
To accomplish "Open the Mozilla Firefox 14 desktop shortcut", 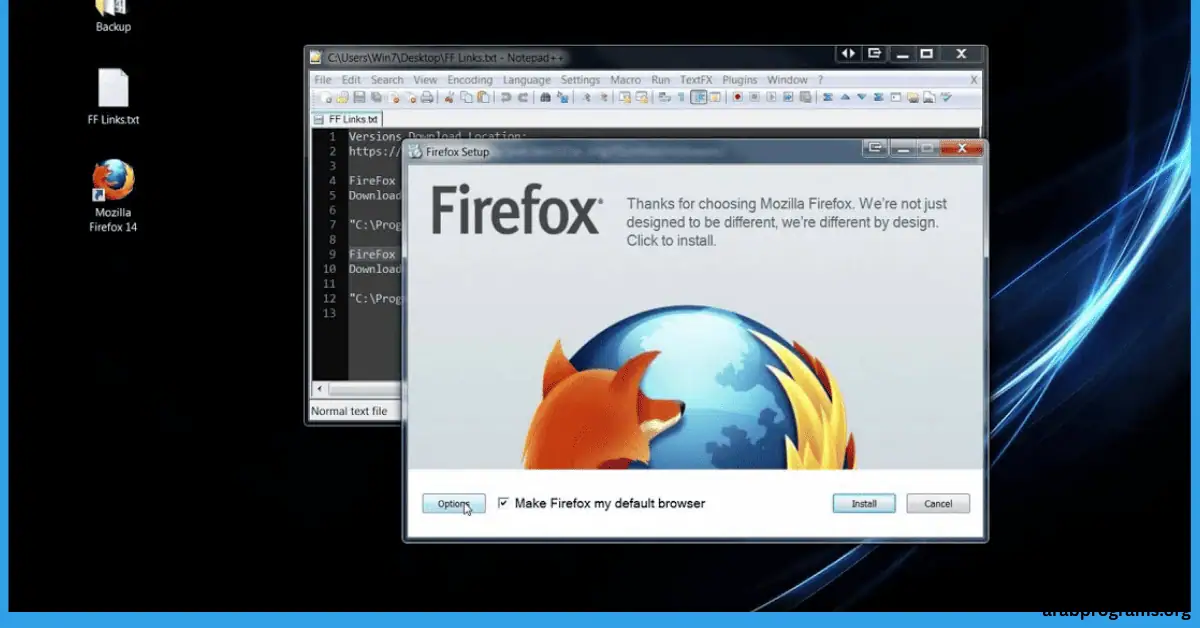I will click(x=113, y=196).
